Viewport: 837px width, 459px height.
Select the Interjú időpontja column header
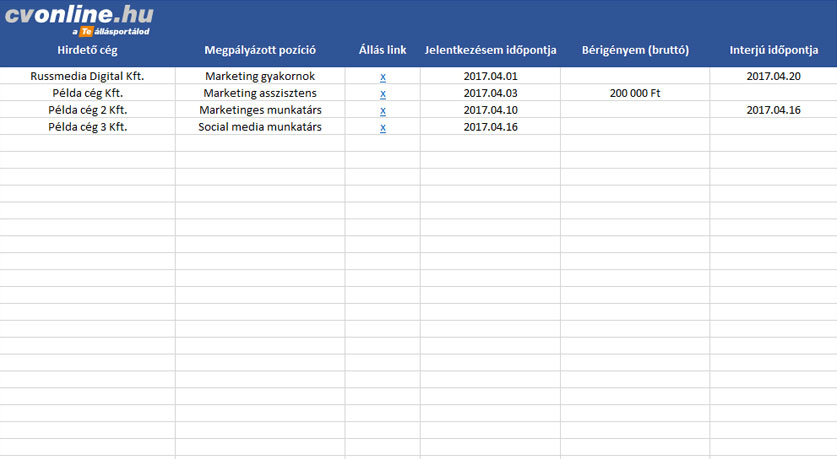(x=773, y=50)
